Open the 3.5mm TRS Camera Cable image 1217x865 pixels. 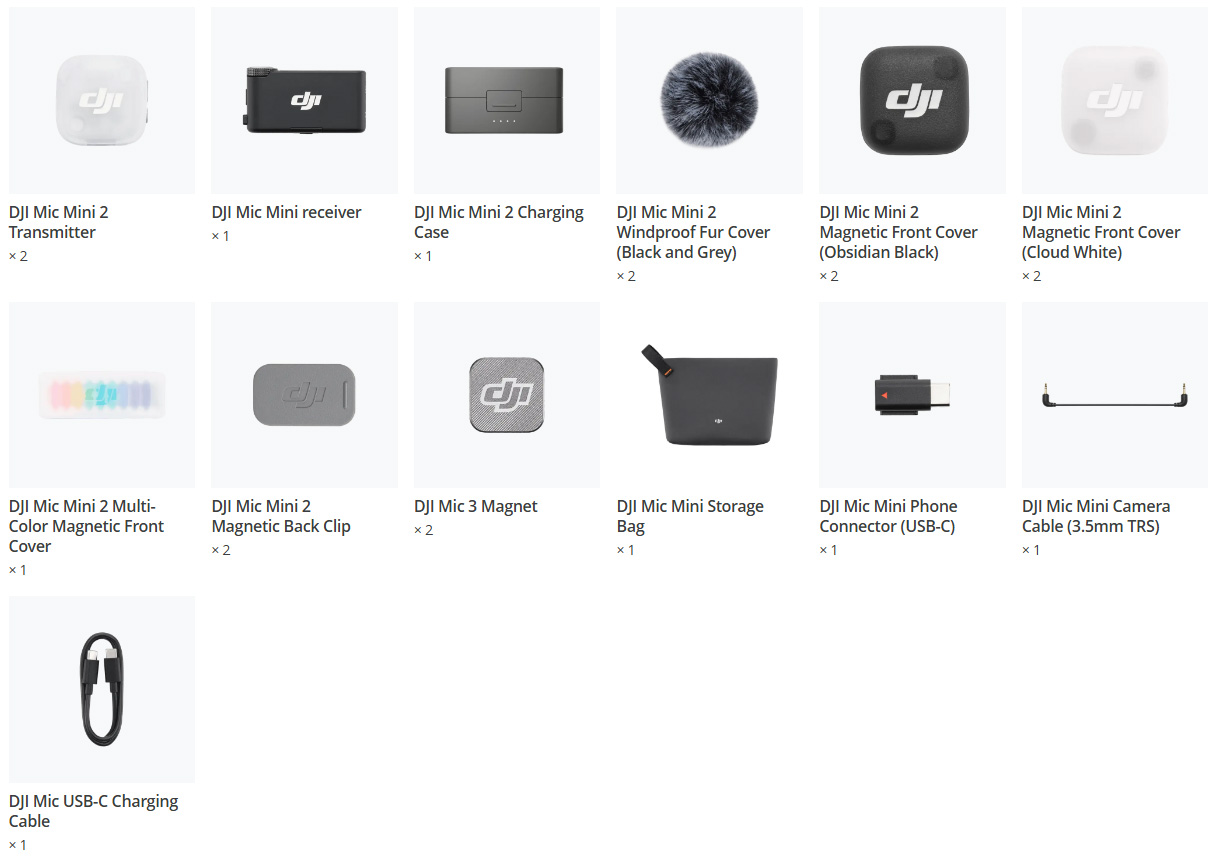(x=1115, y=395)
